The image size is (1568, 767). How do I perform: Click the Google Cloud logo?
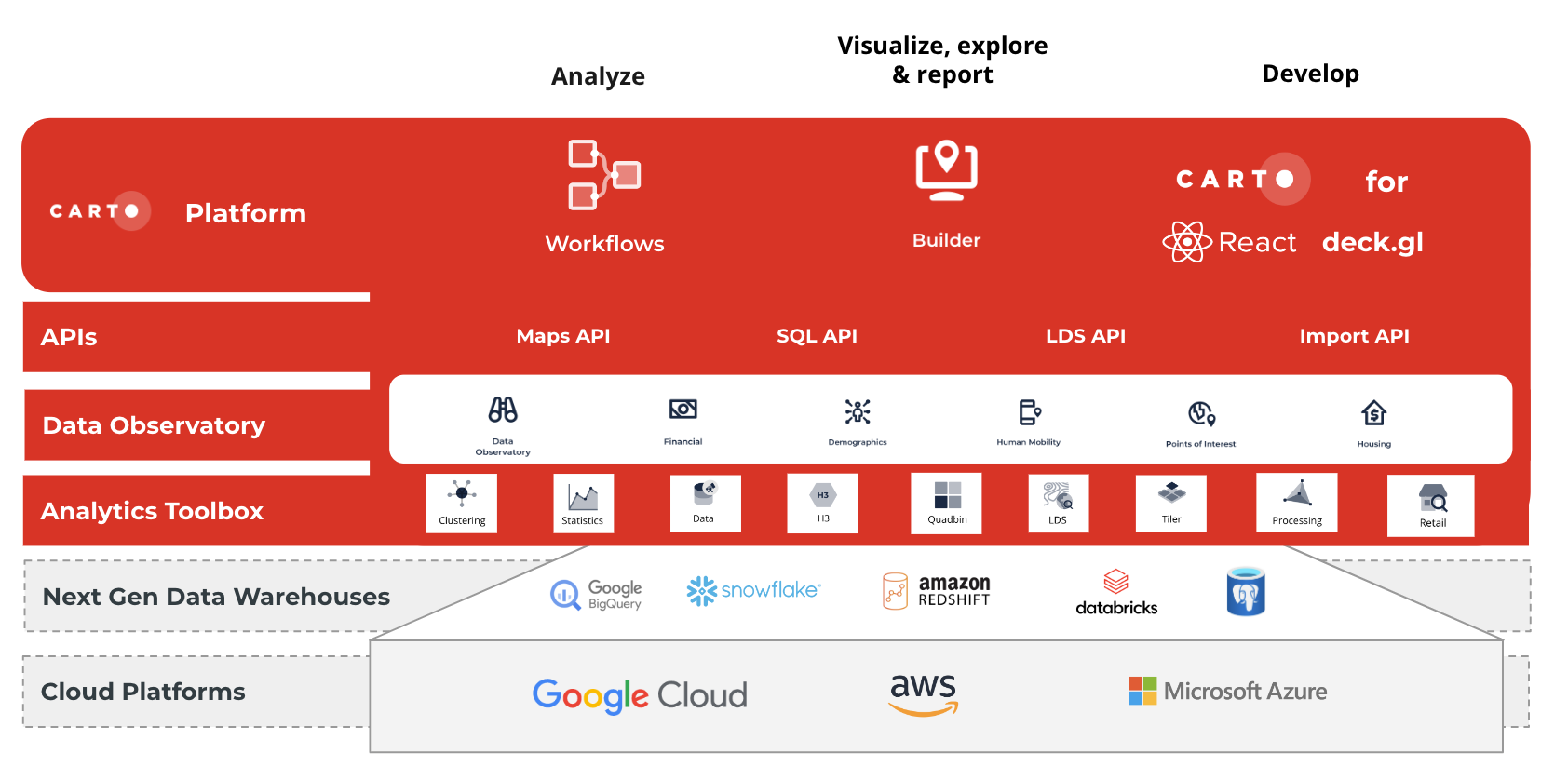coord(640,695)
